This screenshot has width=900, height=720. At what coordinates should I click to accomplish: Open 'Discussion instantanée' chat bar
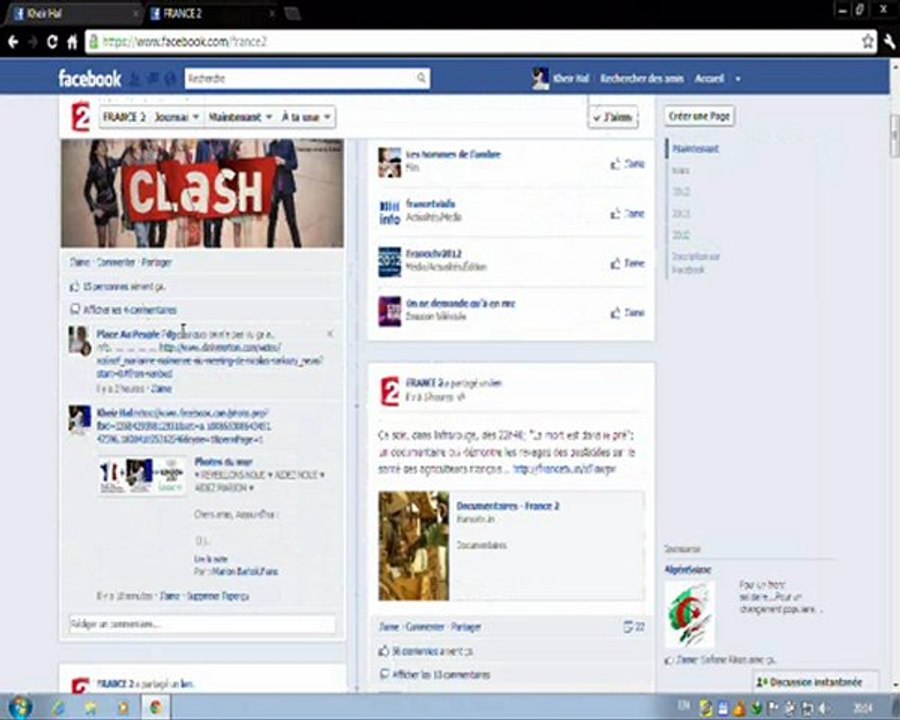(815, 682)
